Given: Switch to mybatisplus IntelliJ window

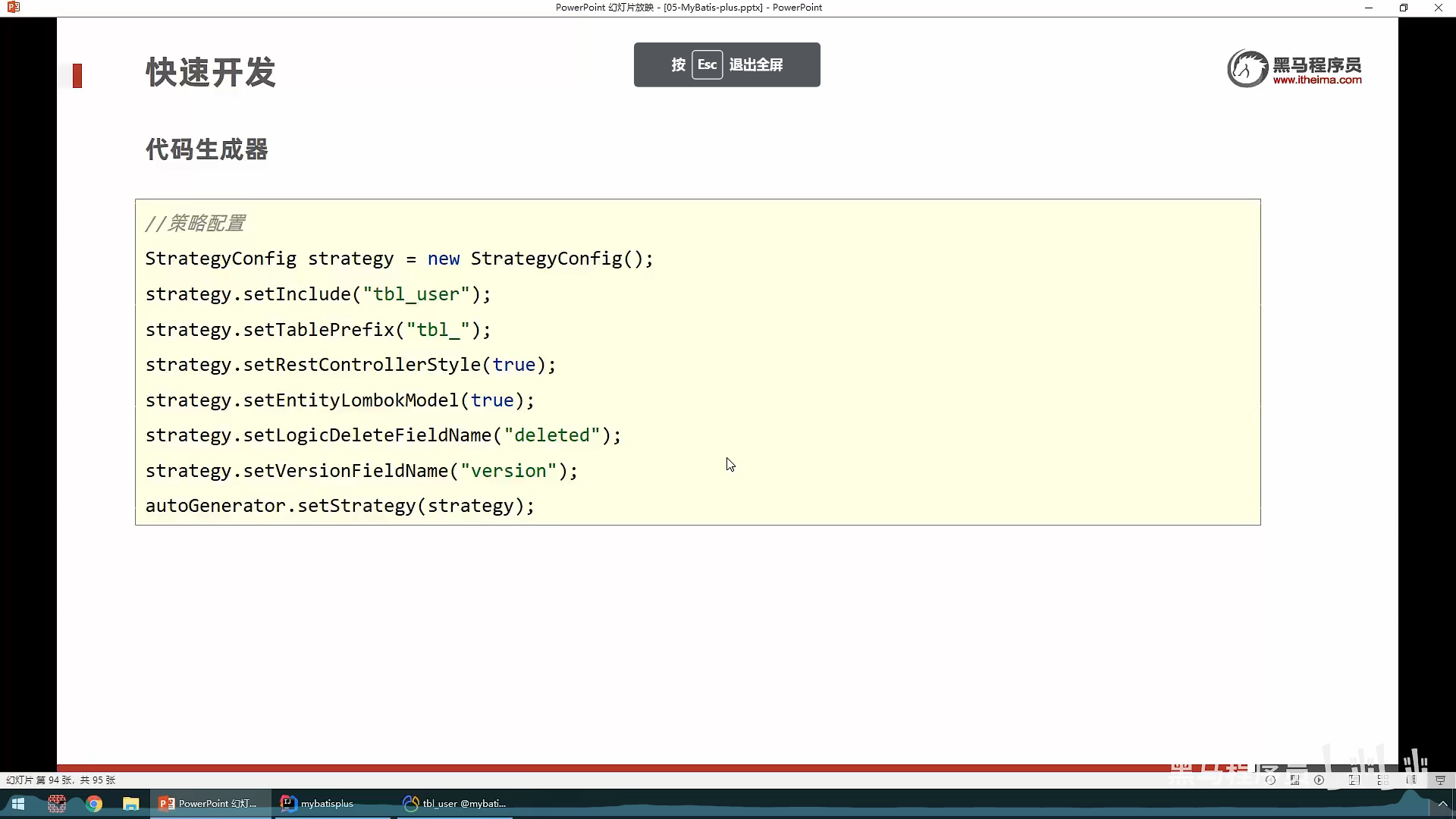Looking at the screenshot, I should coord(318,803).
